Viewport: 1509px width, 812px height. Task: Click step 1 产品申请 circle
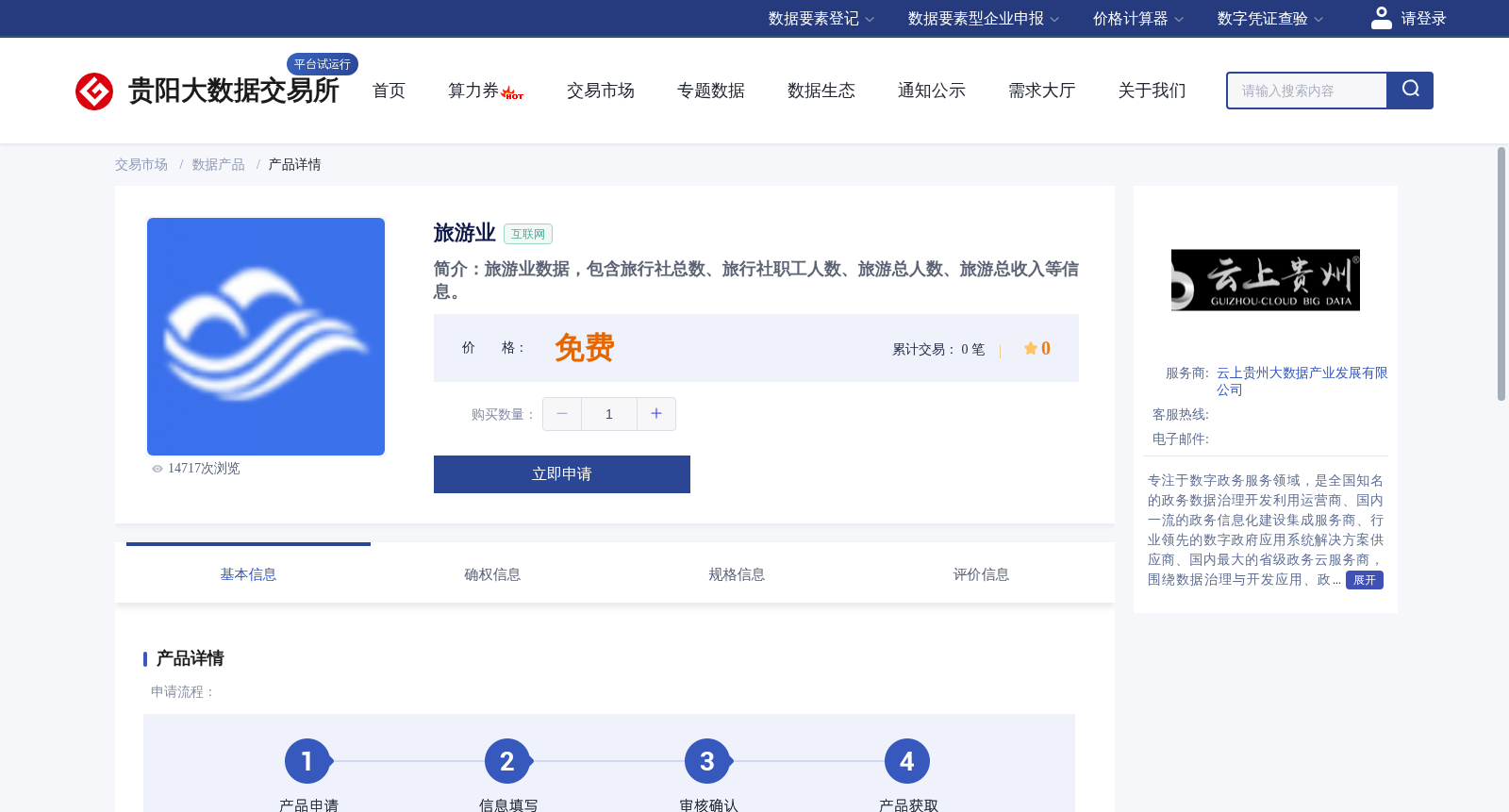(x=307, y=761)
